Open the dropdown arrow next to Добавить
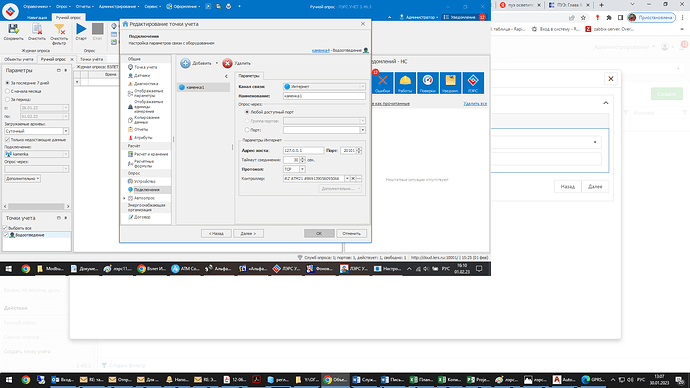 217,63
